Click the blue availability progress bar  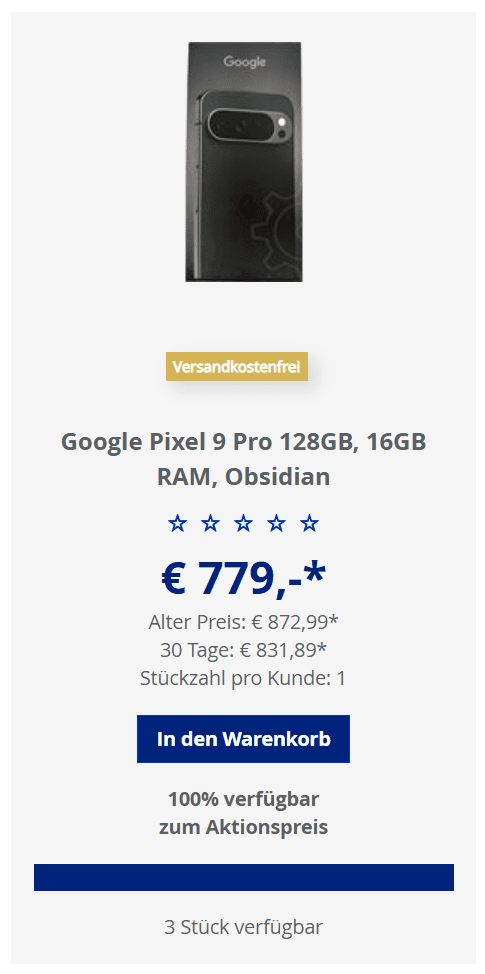[243, 877]
